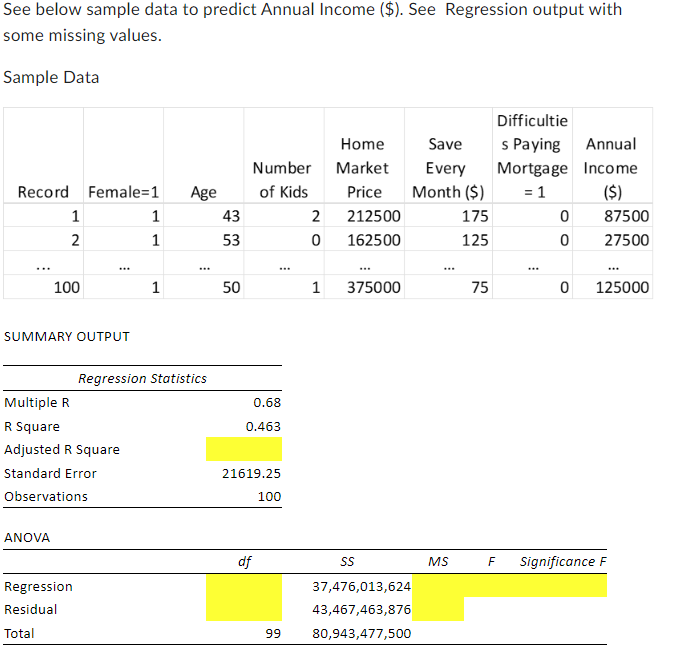Click Total SS value 80,943,477,500
Screen dimensions: 698x654
tap(361, 634)
